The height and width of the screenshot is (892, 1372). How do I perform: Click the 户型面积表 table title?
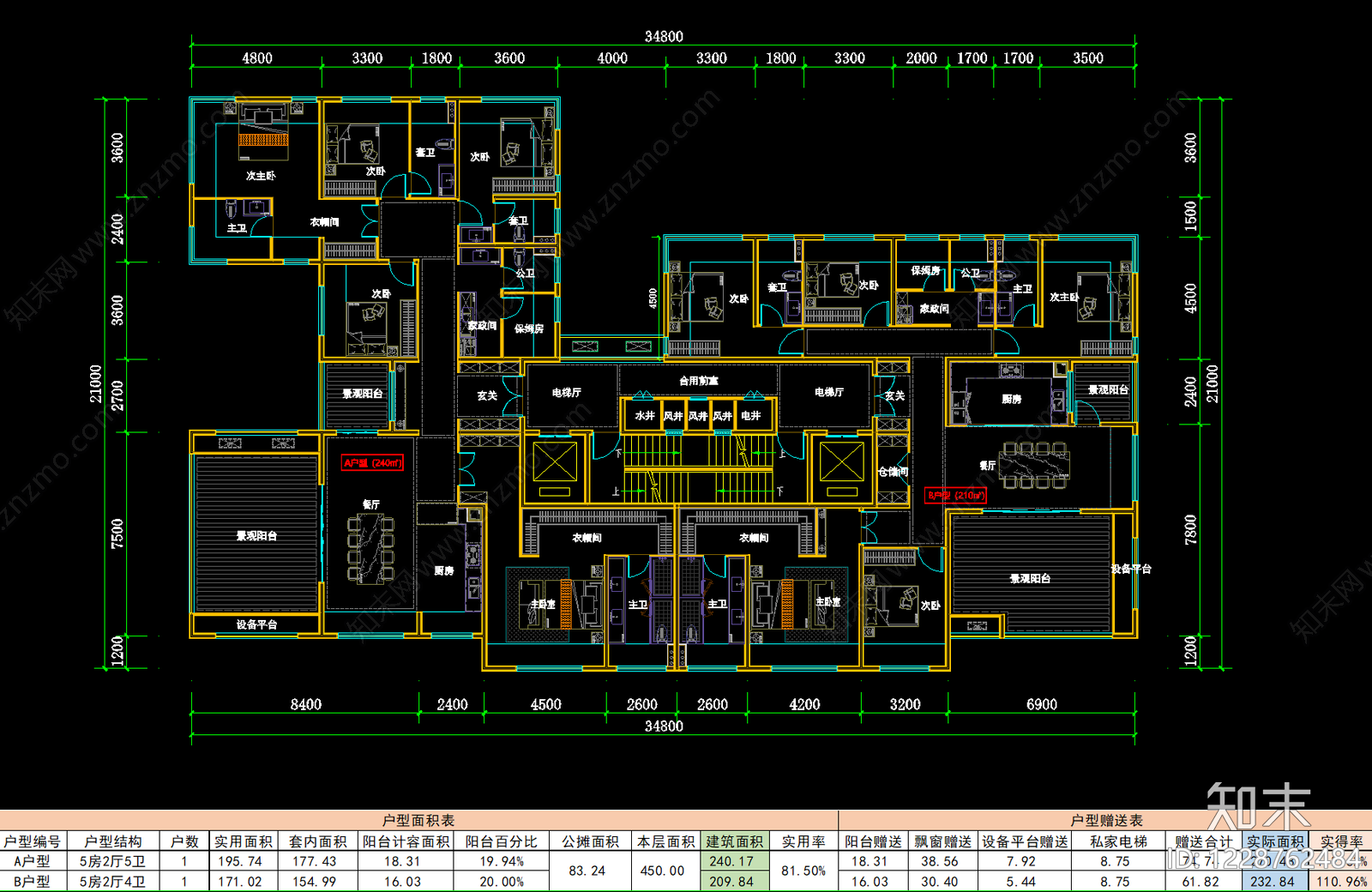(x=418, y=820)
